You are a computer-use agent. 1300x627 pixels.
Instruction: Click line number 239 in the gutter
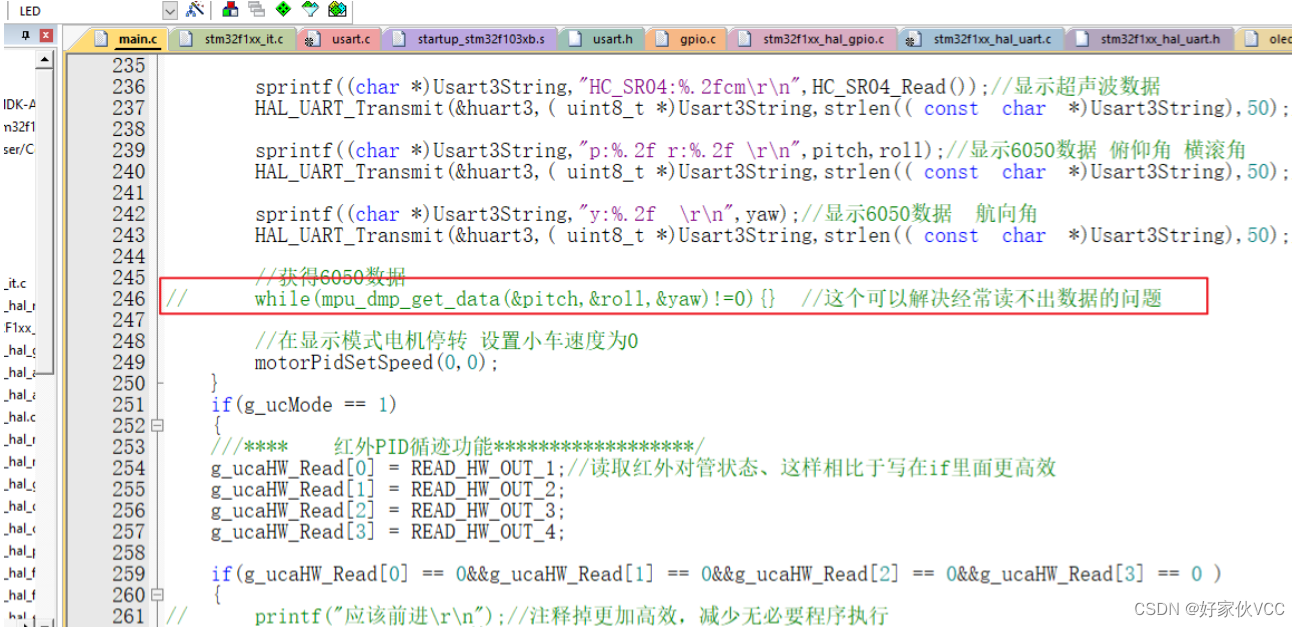pos(127,150)
